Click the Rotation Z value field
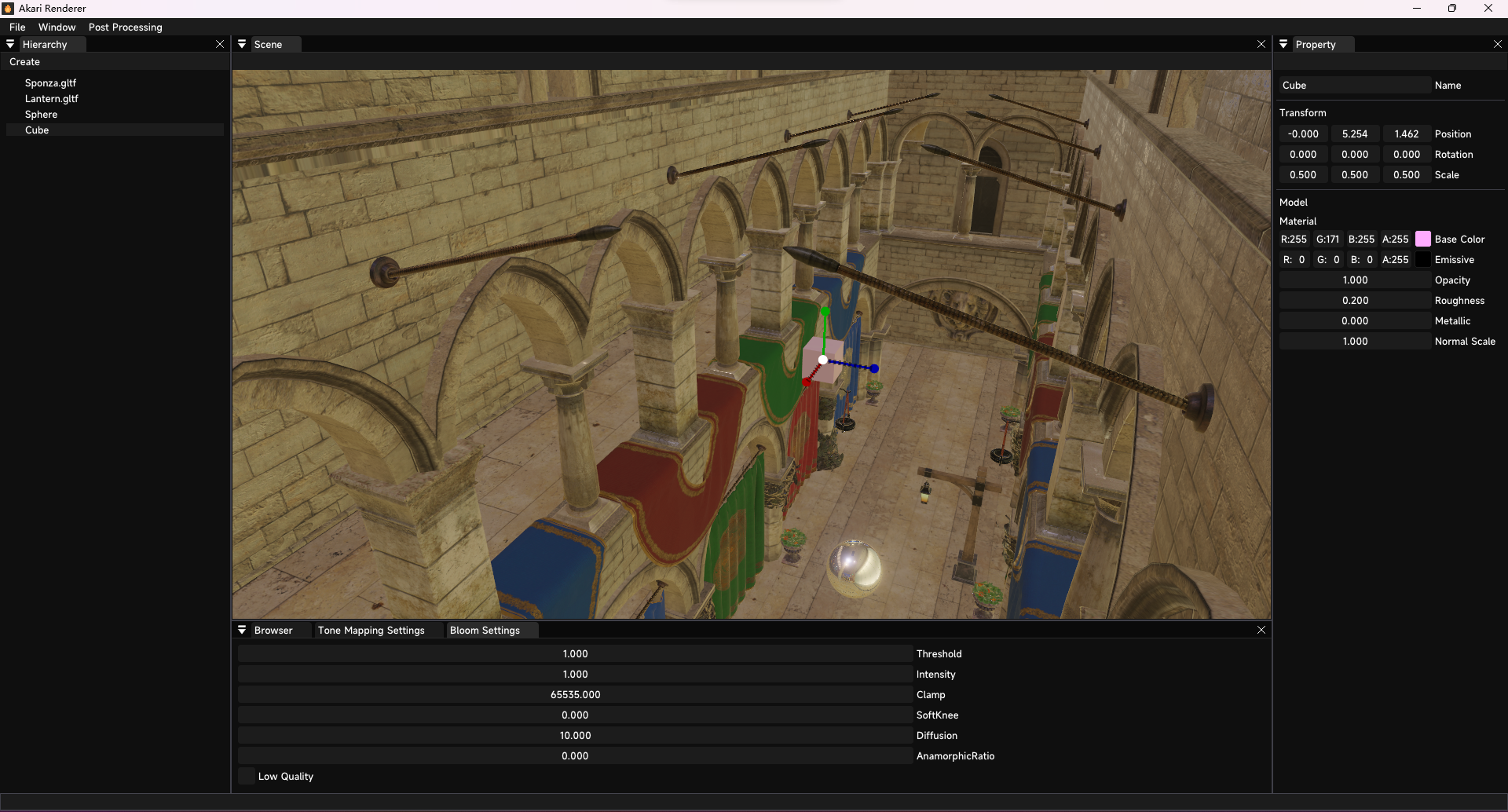The image size is (1508, 812). point(1407,154)
